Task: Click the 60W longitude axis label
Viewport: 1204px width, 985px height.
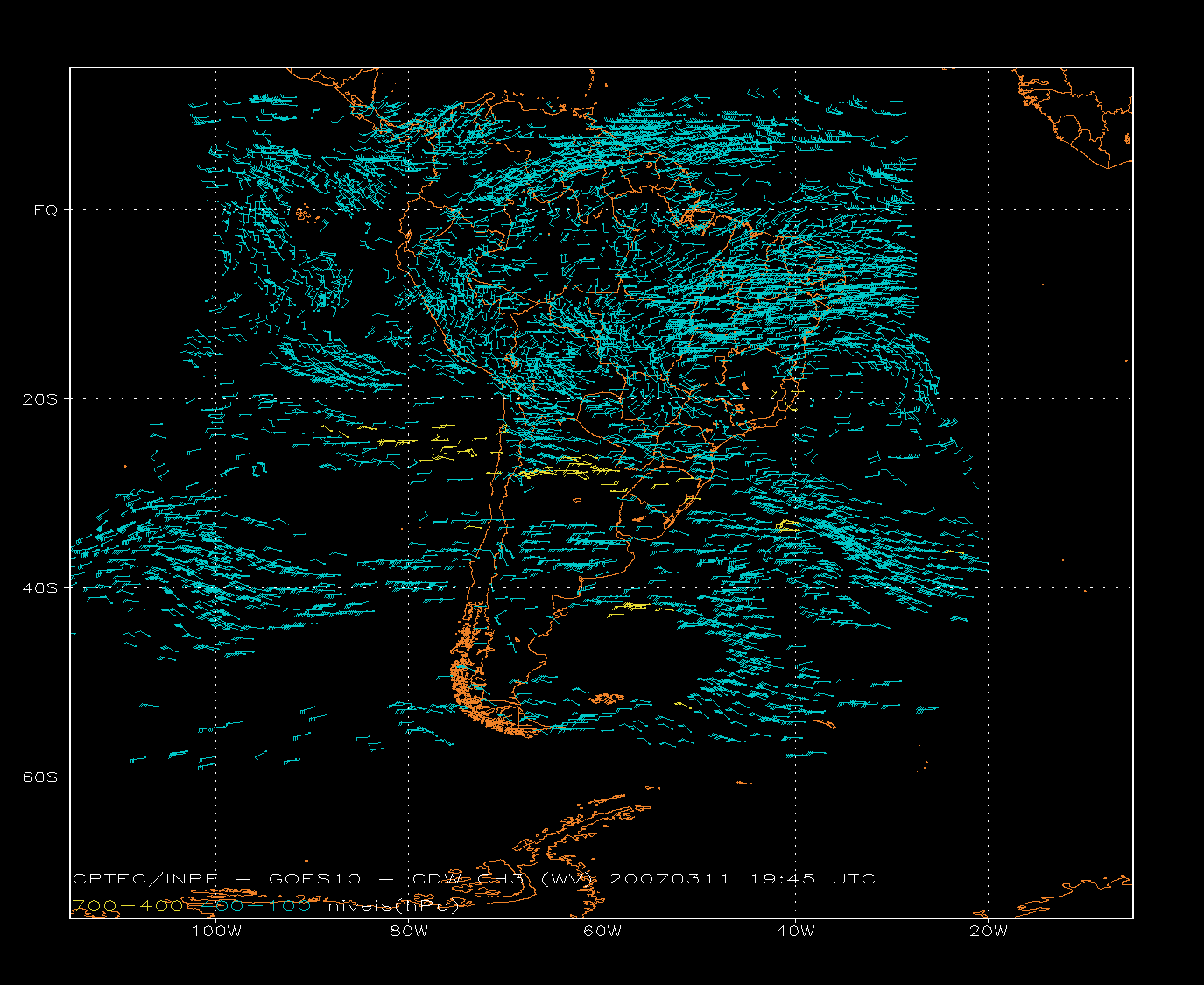Action: point(602,932)
